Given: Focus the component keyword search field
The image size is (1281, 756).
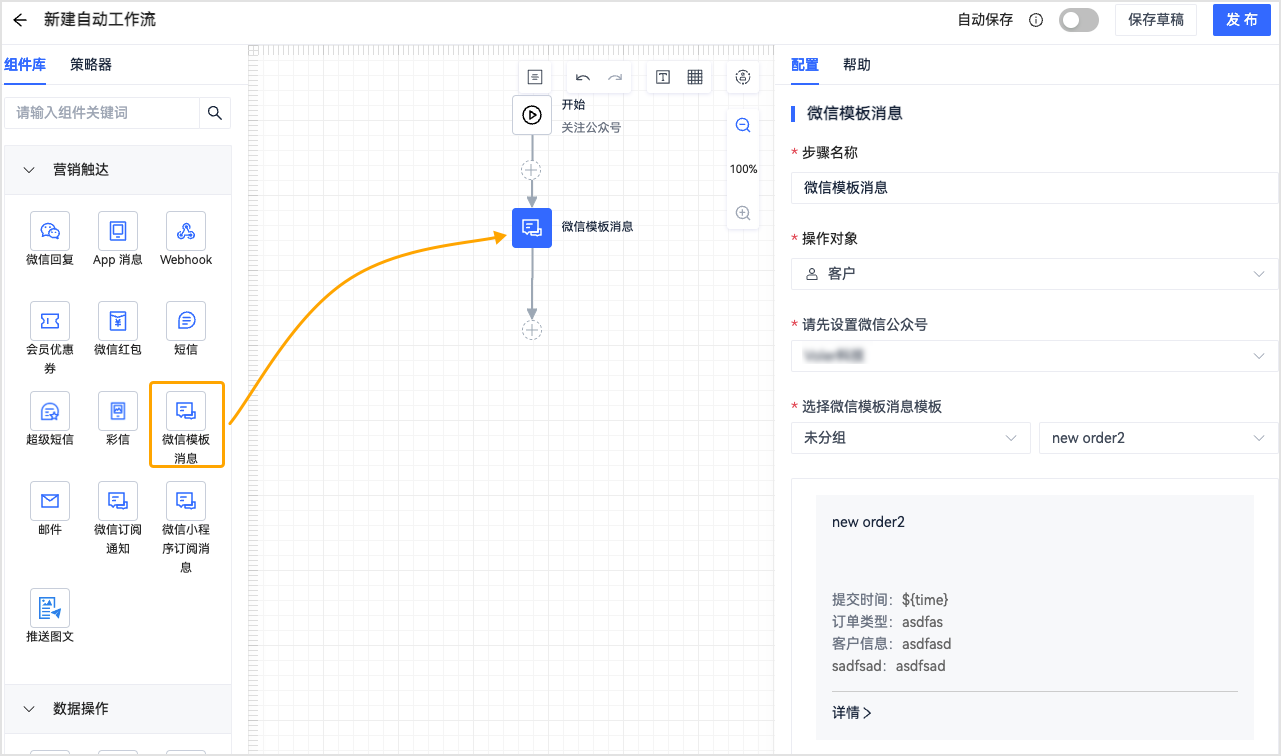Looking at the screenshot, I should (x=102, y=113).
